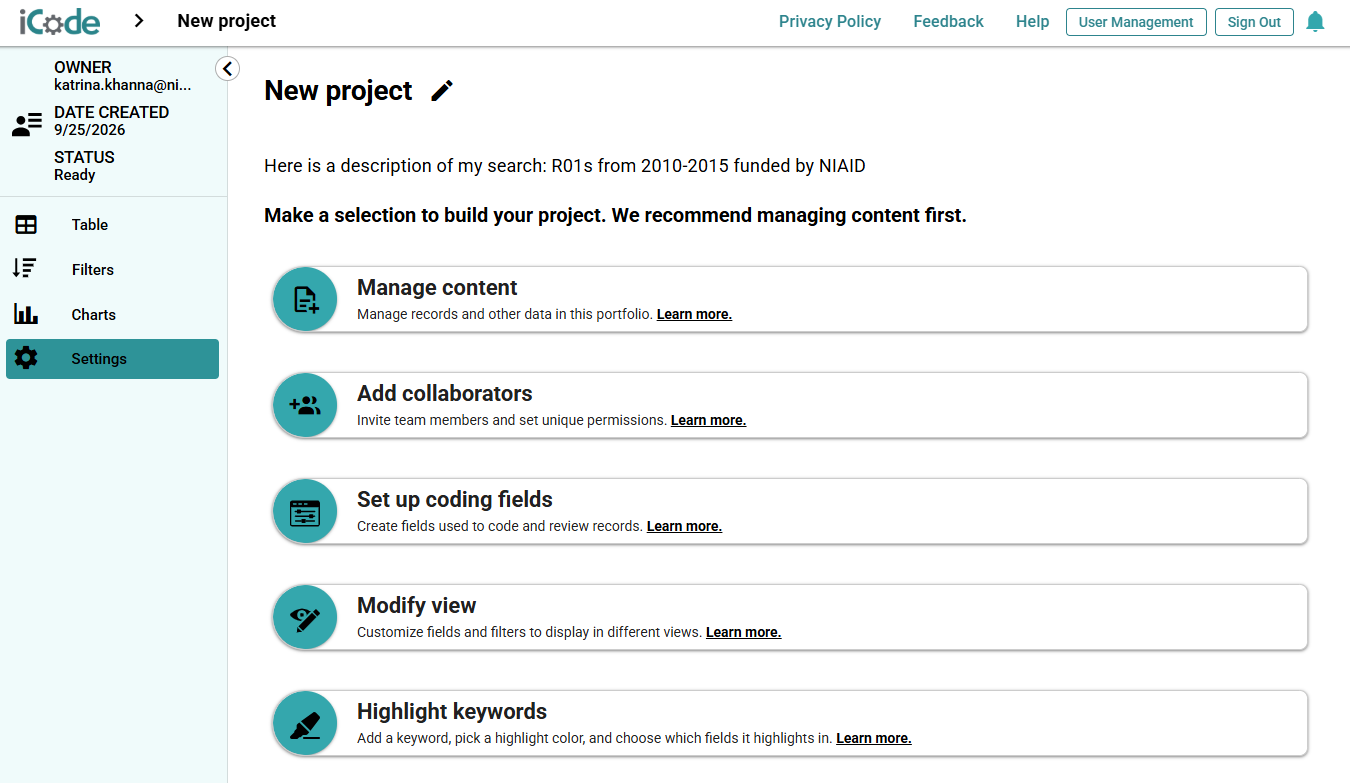
Task: Open Learn more for Manage content
Action: 694,314
